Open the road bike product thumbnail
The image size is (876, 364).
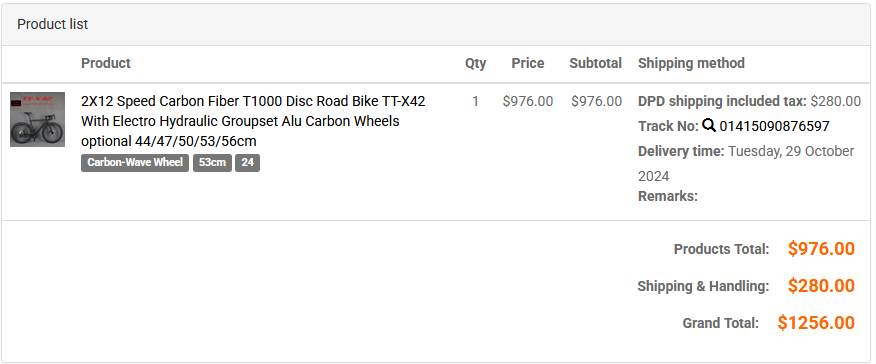point(37,119)
